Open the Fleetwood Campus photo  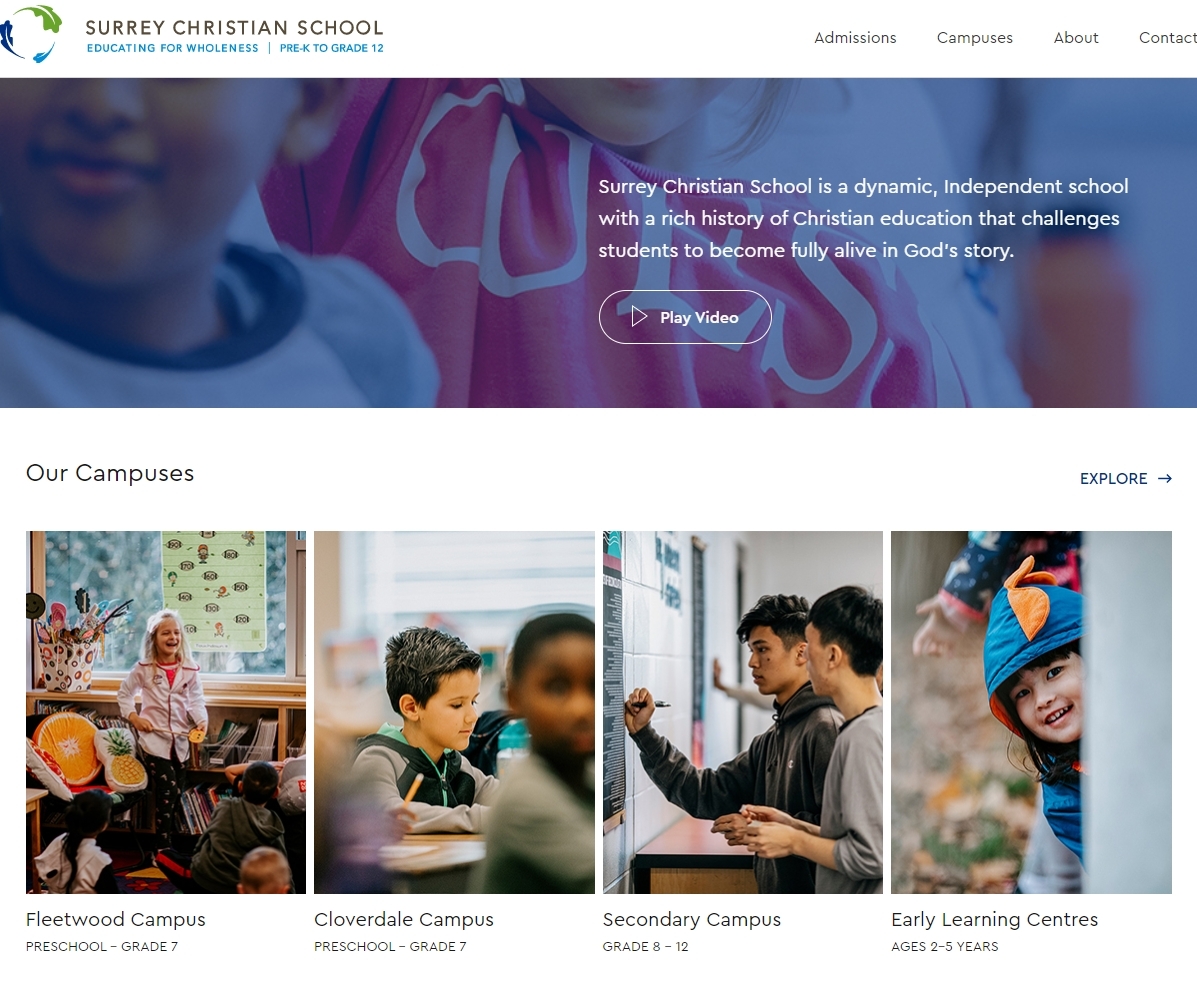[x=166, y=712]
